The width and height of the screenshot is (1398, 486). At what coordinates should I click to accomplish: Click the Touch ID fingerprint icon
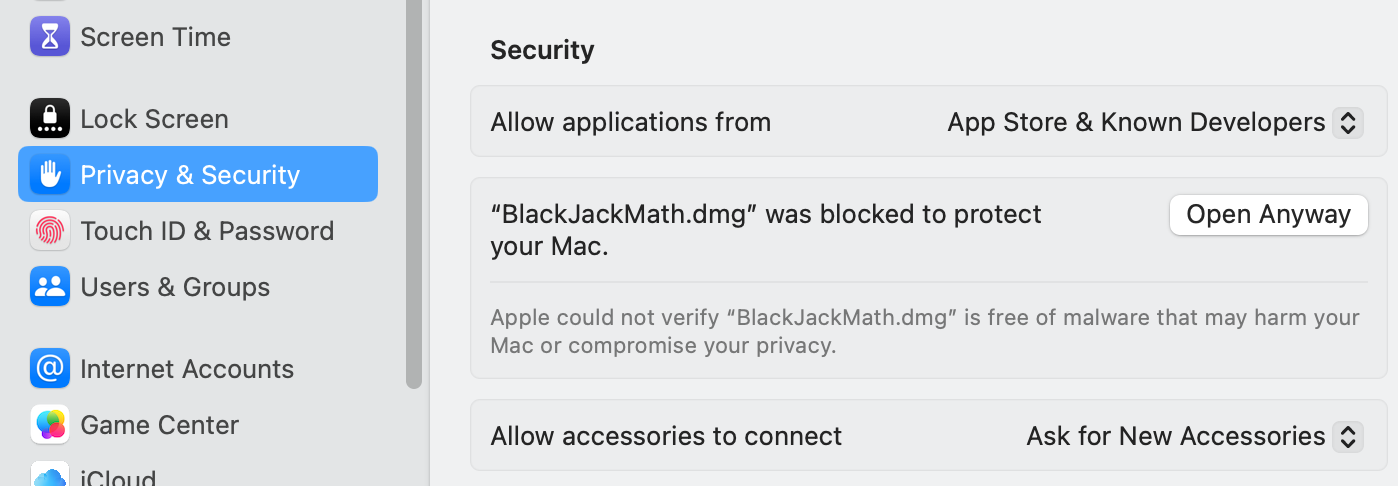[49, 231]
